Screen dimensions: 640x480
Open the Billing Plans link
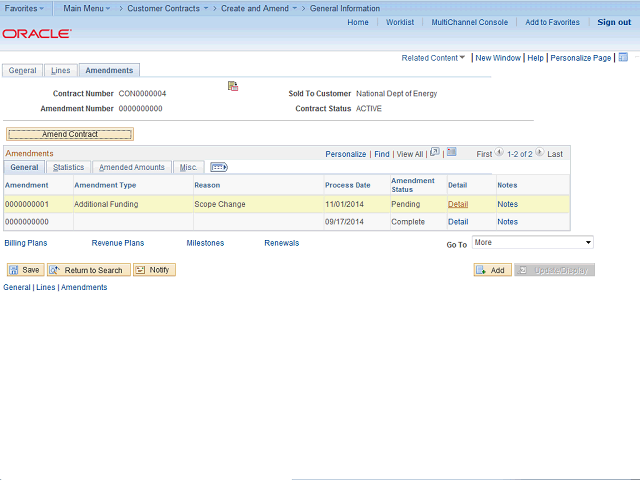click(26, 243)
